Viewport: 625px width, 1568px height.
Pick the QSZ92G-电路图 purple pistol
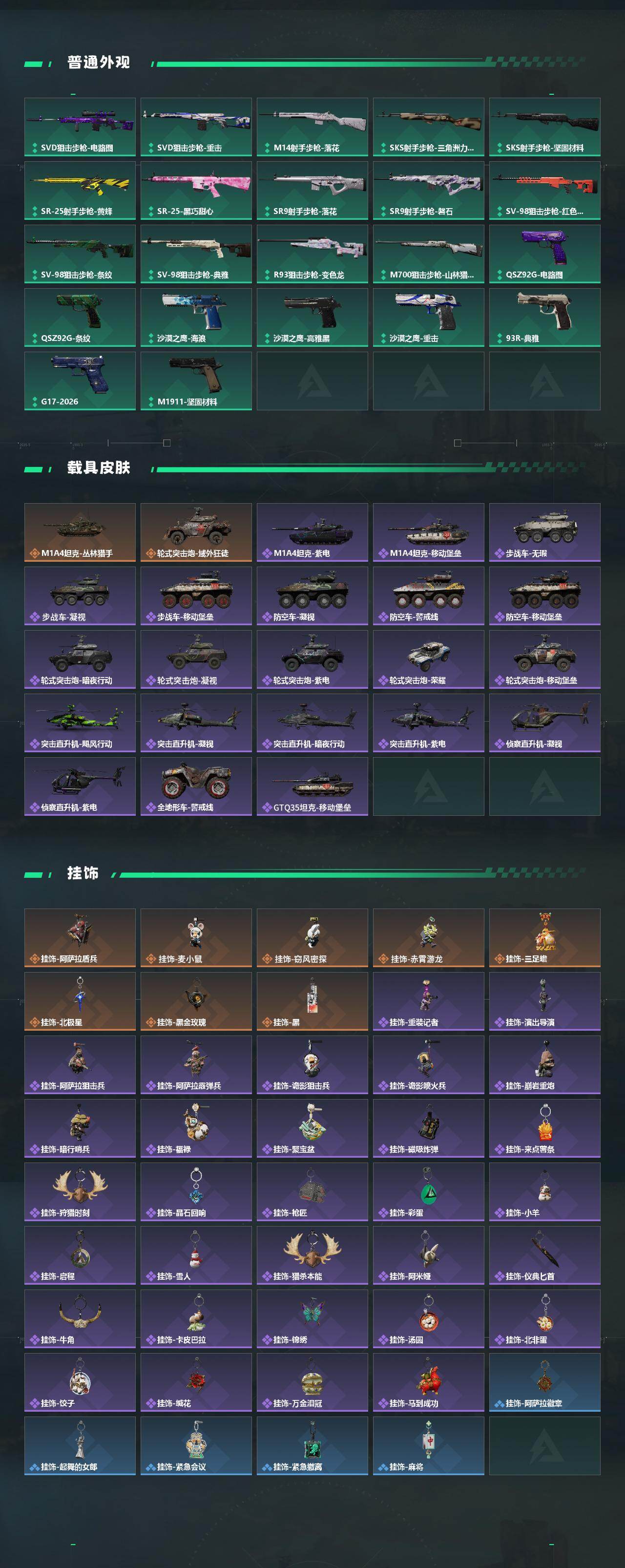coord(544,254)
